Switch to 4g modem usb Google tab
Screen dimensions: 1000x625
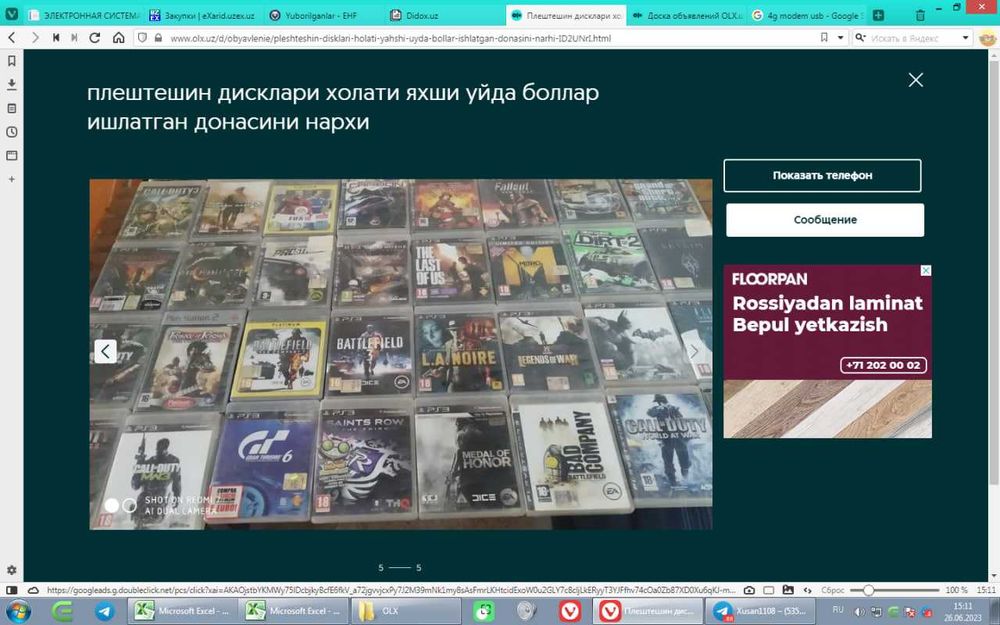tap(808, 15)
